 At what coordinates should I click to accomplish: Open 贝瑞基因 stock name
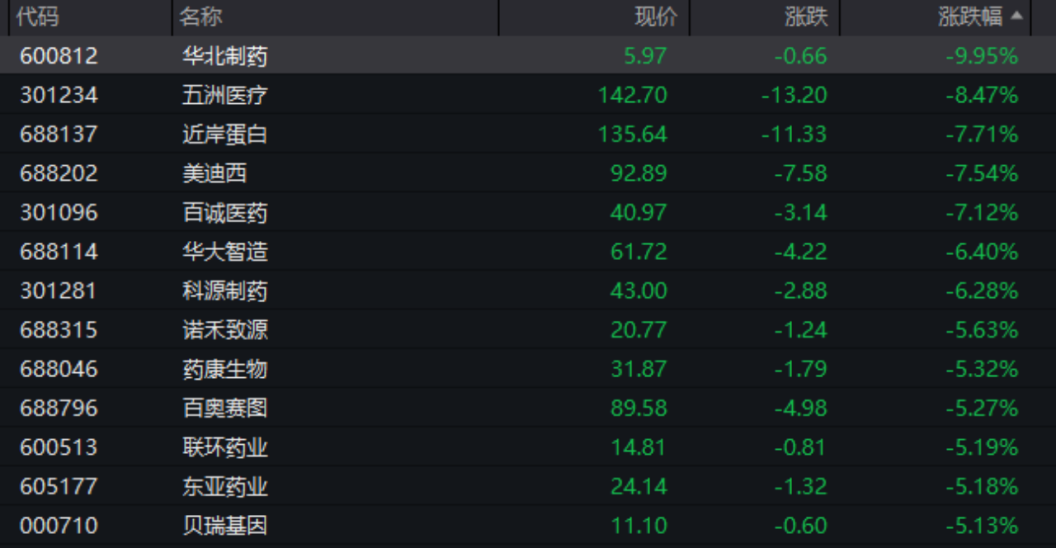(x=225, y=524)
